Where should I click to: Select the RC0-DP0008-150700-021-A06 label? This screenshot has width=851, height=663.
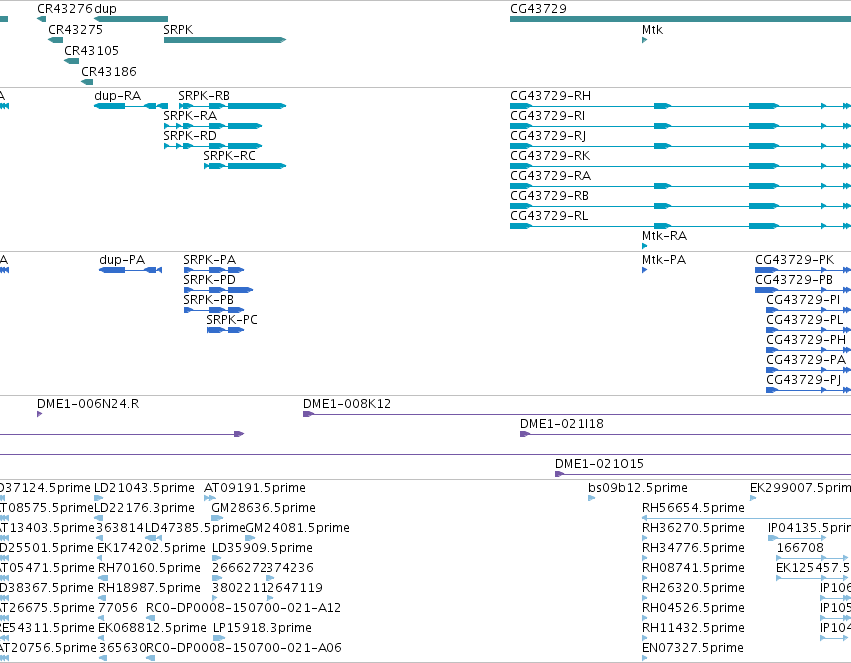click(244, 648)
